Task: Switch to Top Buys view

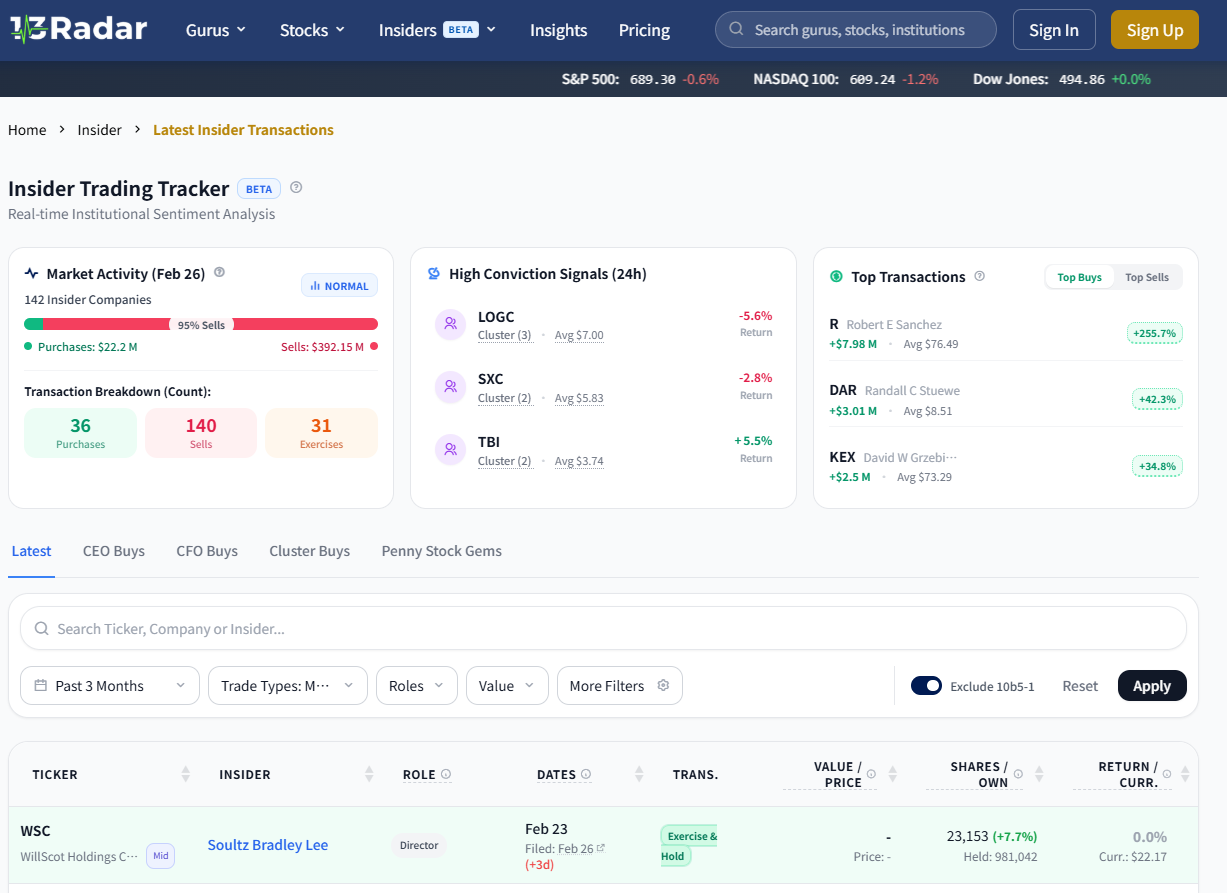Action: click(1079, 277)
